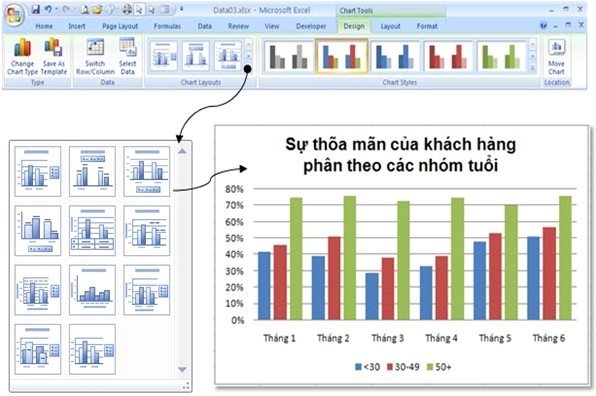The width and height of the screenshot is (596, 396).
Task: Open the Developer tab
Action: [311, 26]
